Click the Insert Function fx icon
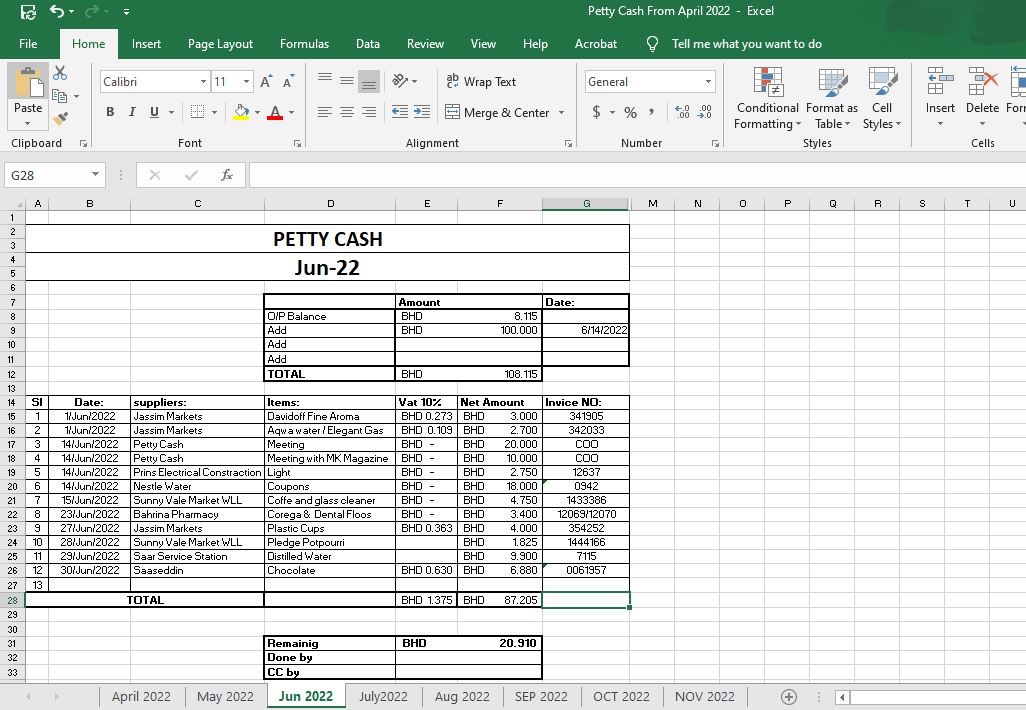Viewport: 1026px width, 710px height. 227,175
